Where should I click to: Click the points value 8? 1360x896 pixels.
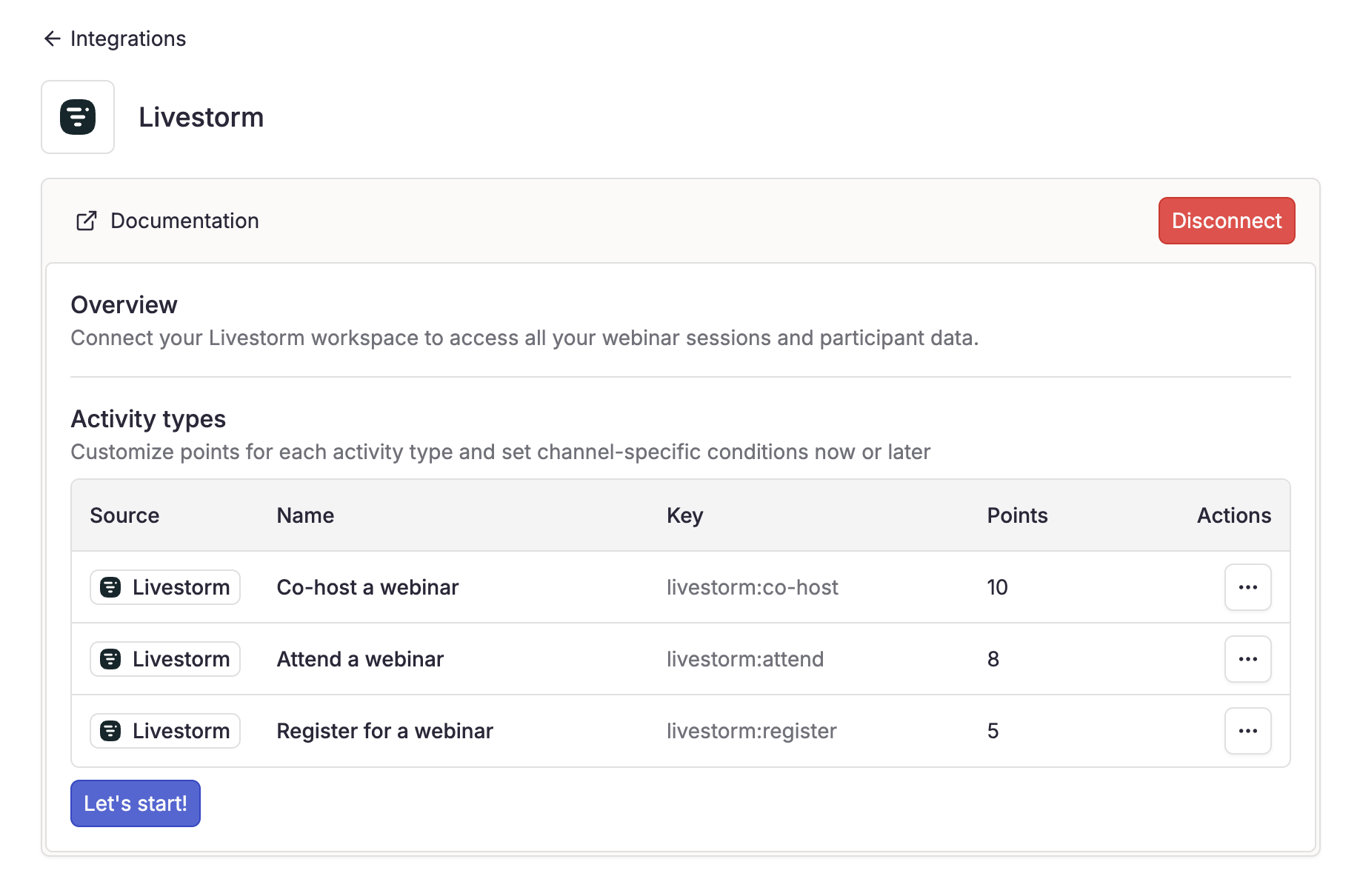pos(993,659)
